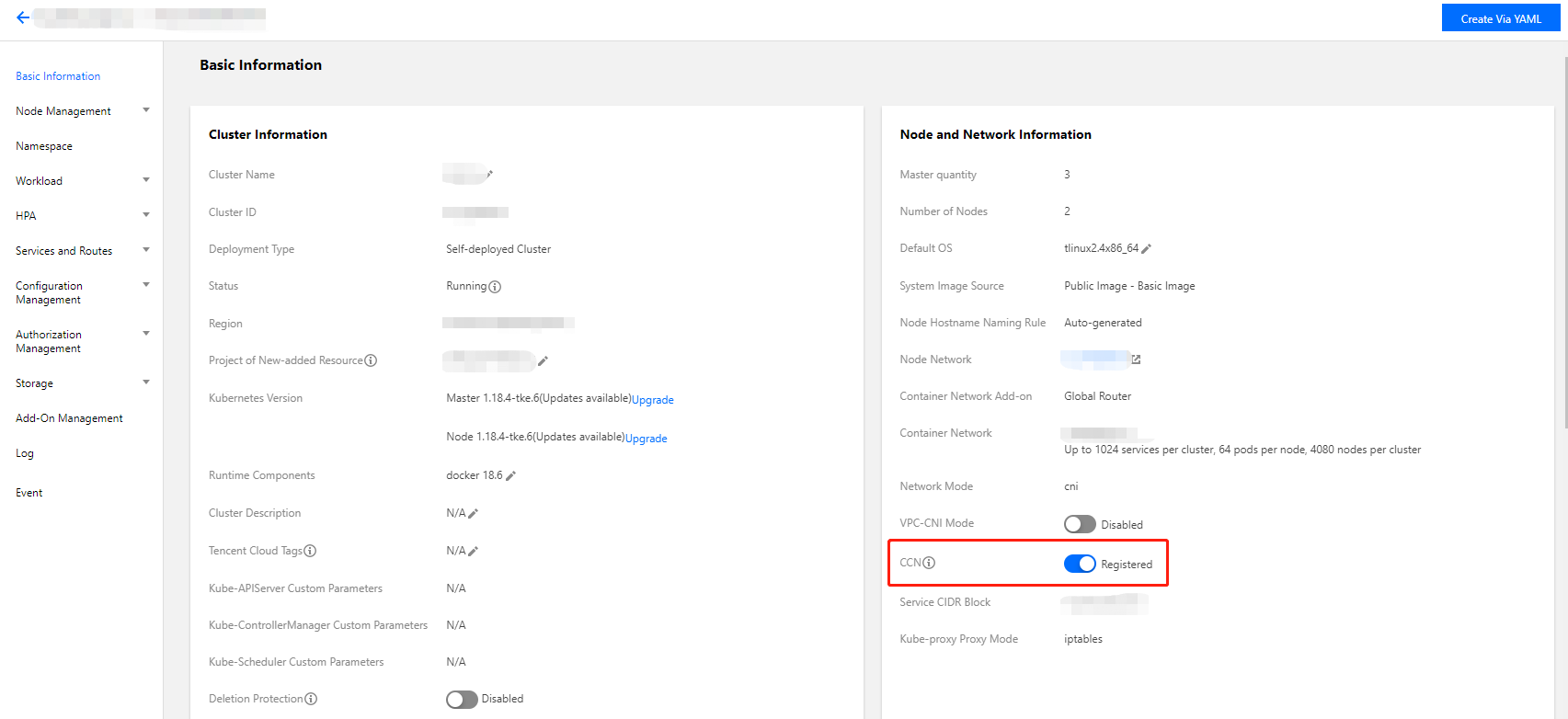
Task: Show Running status info icon
Action: coord(495,287)
